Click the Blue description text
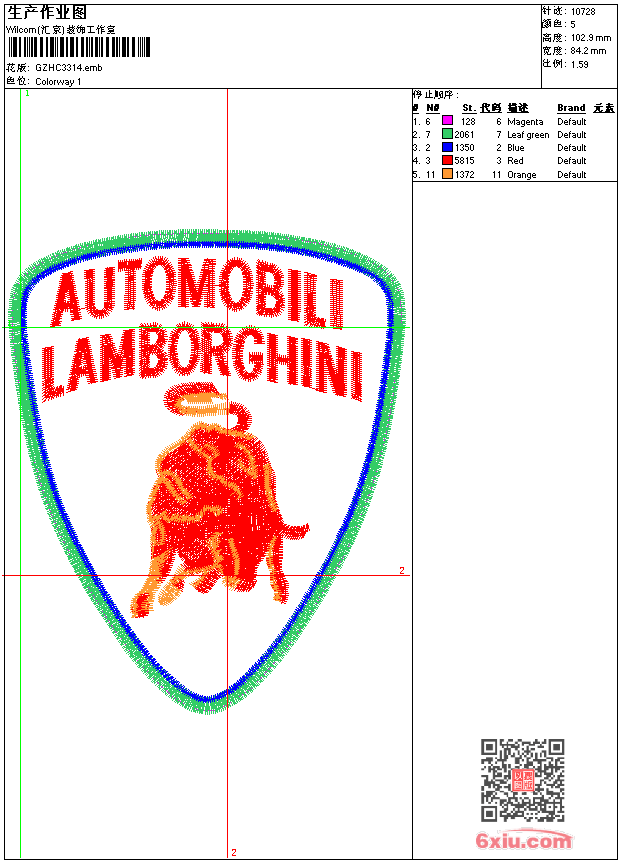Screen dimensions: 620x860 (516, 148)
